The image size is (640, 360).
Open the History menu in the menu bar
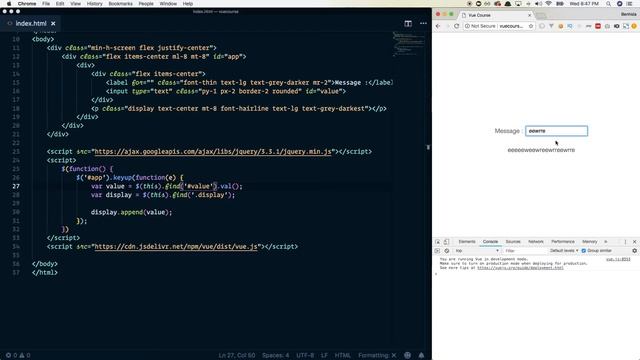[94, 4]
